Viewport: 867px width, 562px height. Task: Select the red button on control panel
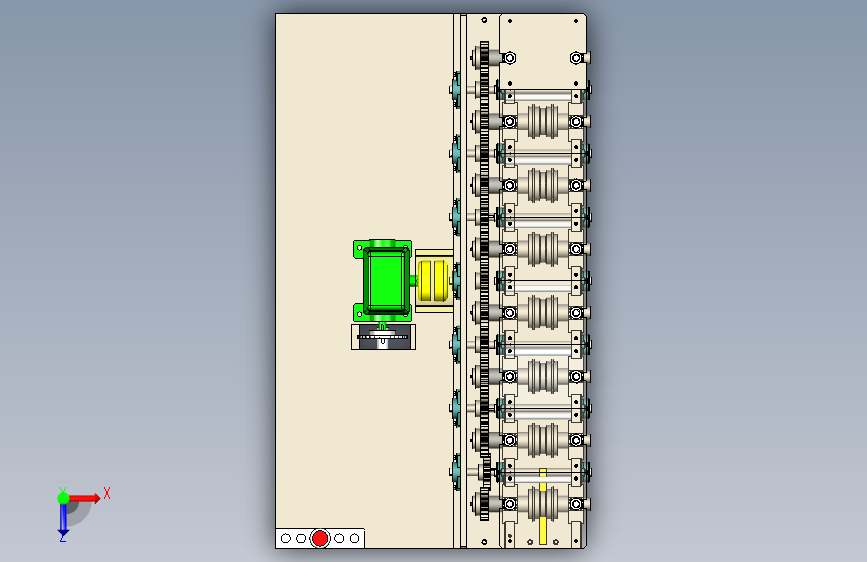coord(320,538)
